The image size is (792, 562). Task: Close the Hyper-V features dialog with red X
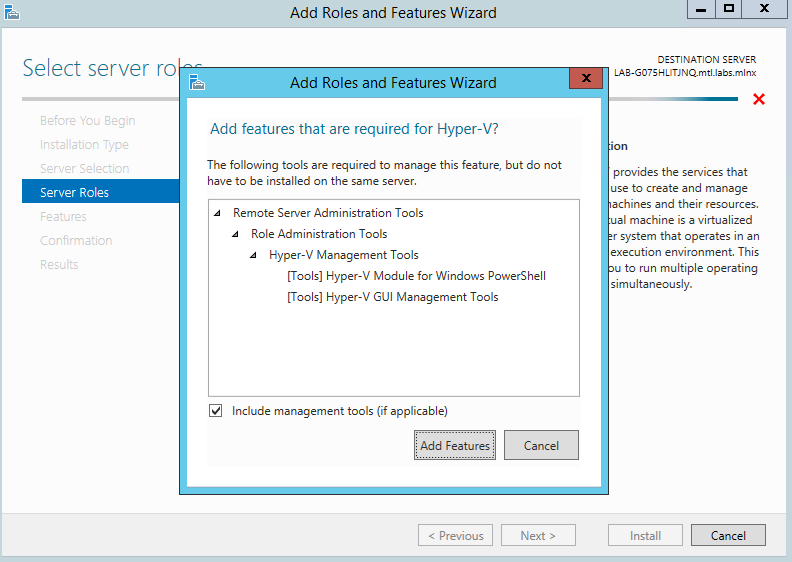coord(585,80)
